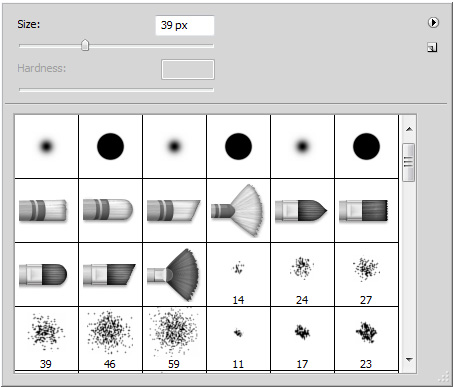Select the light round angle bristle brush
Viewport: 453px width, 387px height.
[x=174, y=211]
